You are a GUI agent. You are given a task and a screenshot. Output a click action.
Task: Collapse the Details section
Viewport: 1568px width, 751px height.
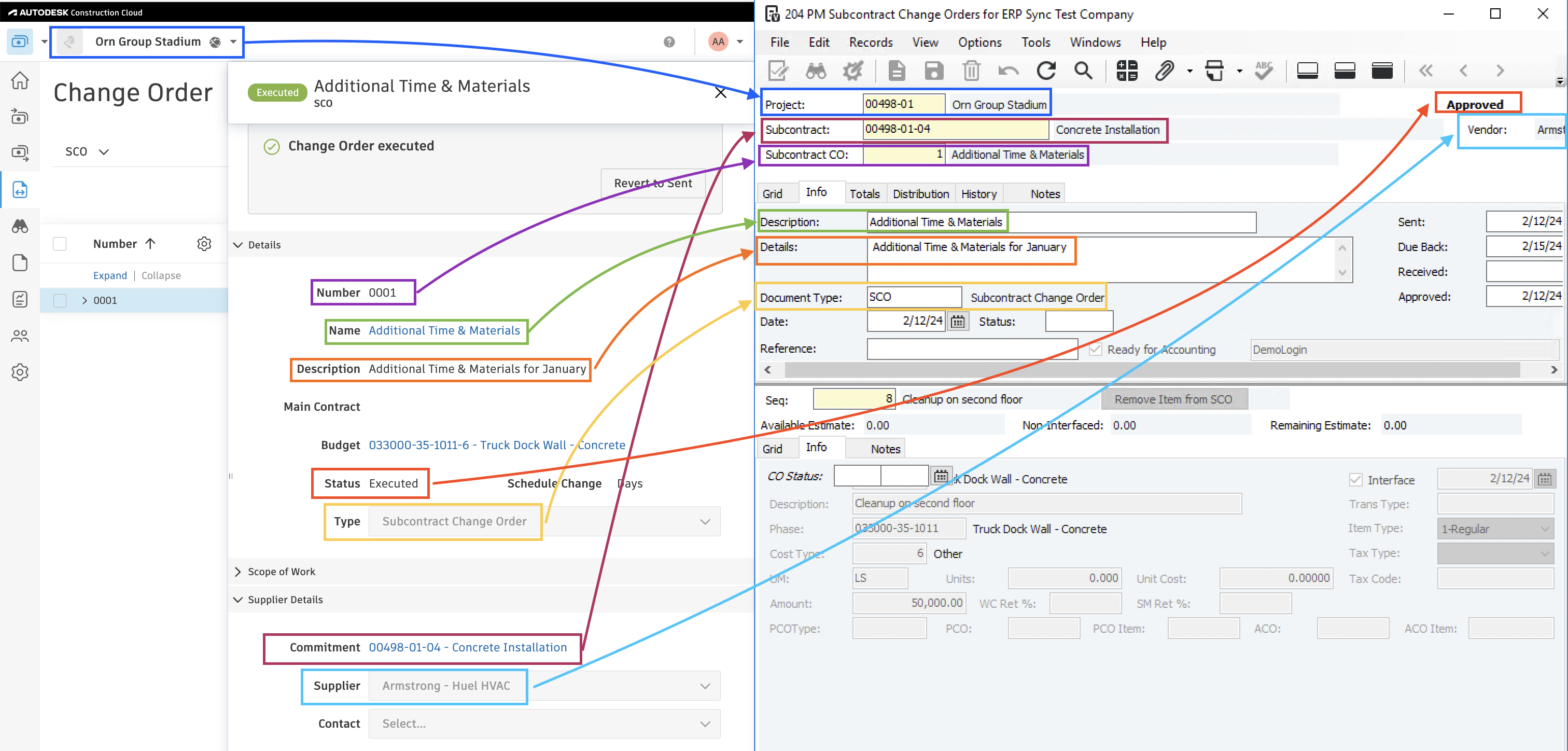[x=238, y=245]
